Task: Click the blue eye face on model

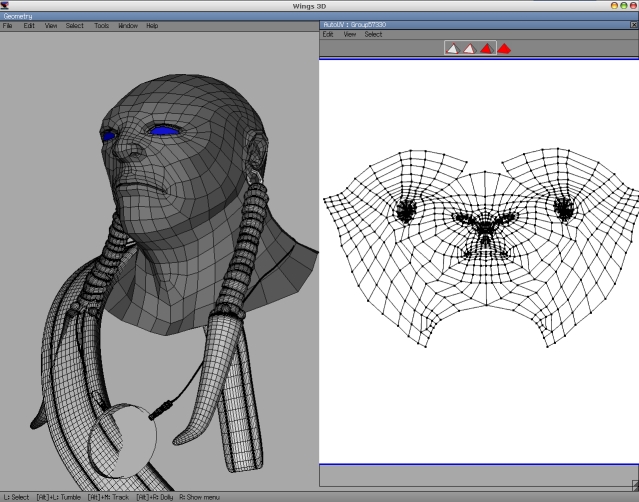Action: point(164,131)
